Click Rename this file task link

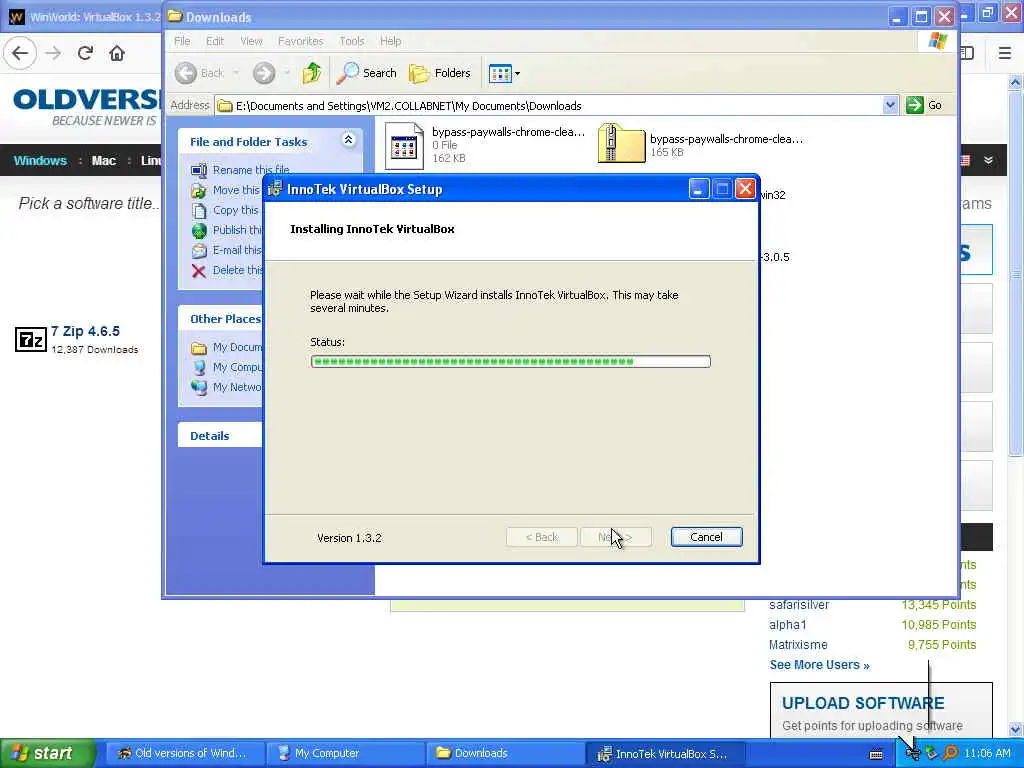(x=251, y=170)
